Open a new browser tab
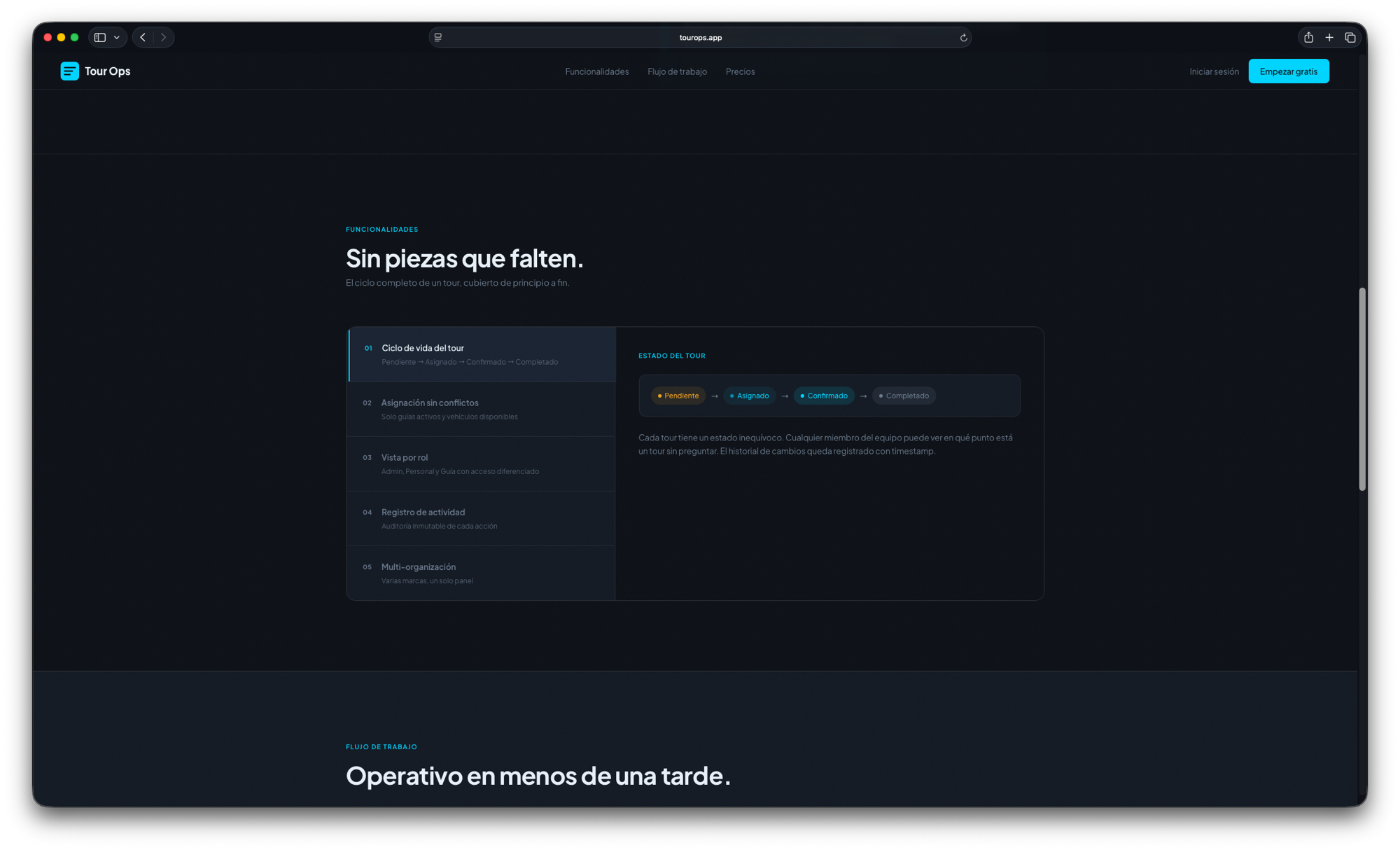 coord(1329,37)
